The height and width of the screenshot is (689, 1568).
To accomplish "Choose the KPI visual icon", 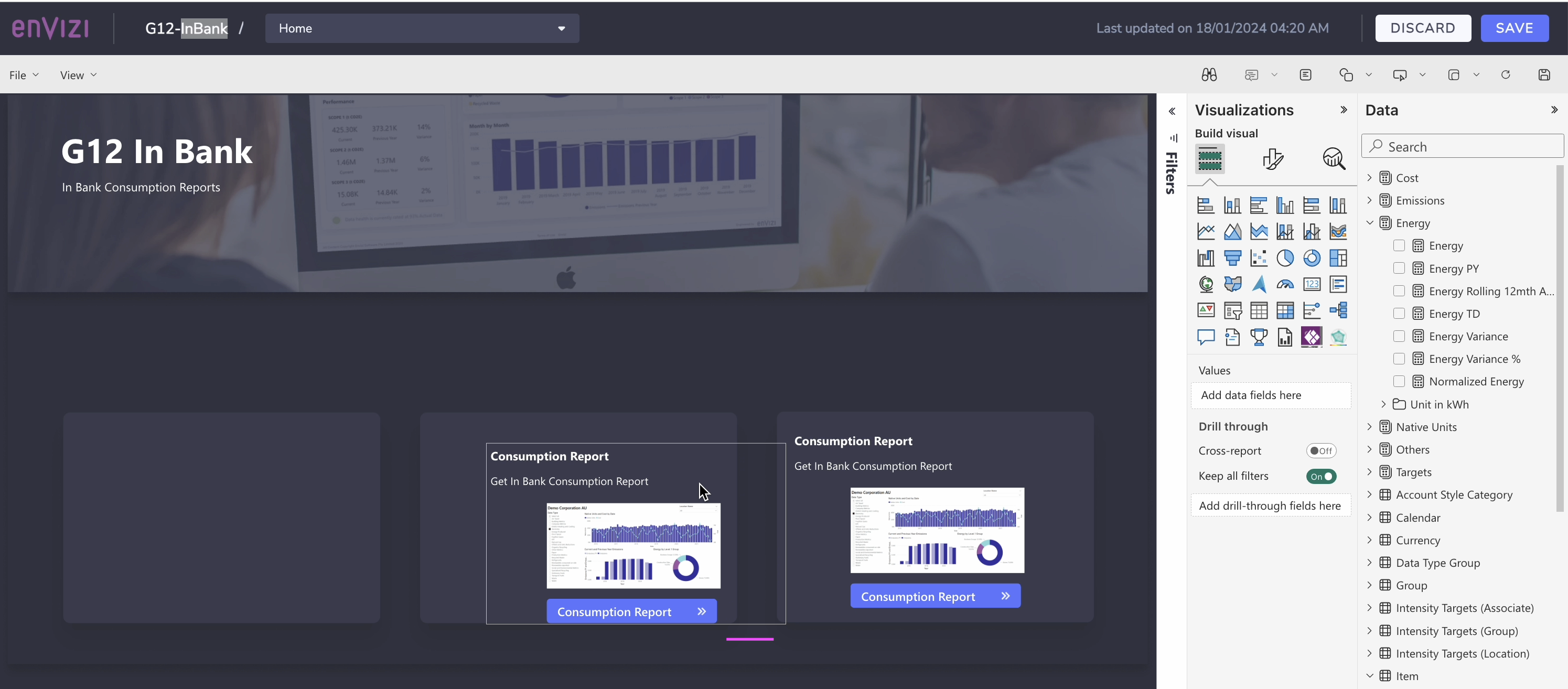I will (x=1206, y=310).
